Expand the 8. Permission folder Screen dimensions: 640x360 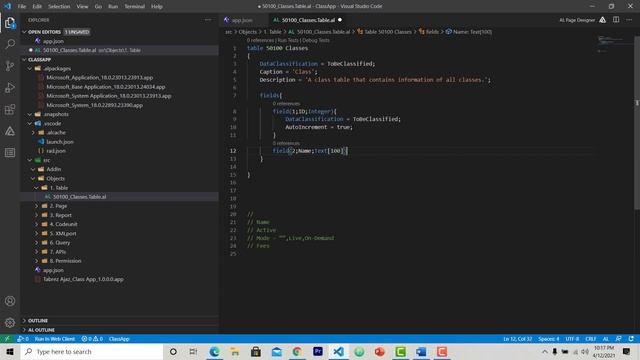(37, 261)
